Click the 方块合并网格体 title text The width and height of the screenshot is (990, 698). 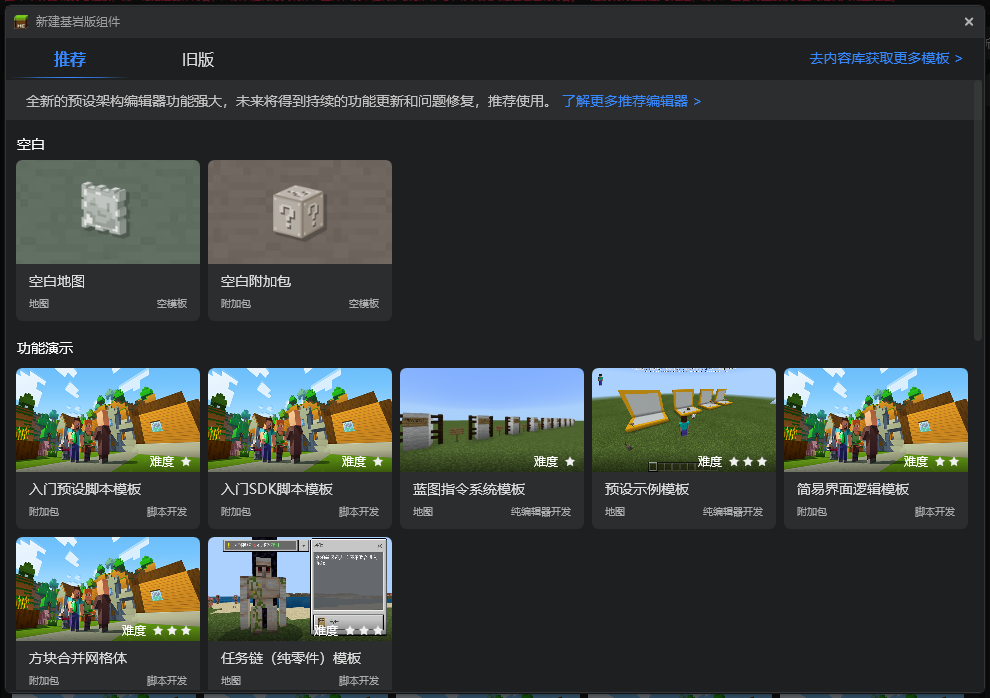(x=78, y=658)
